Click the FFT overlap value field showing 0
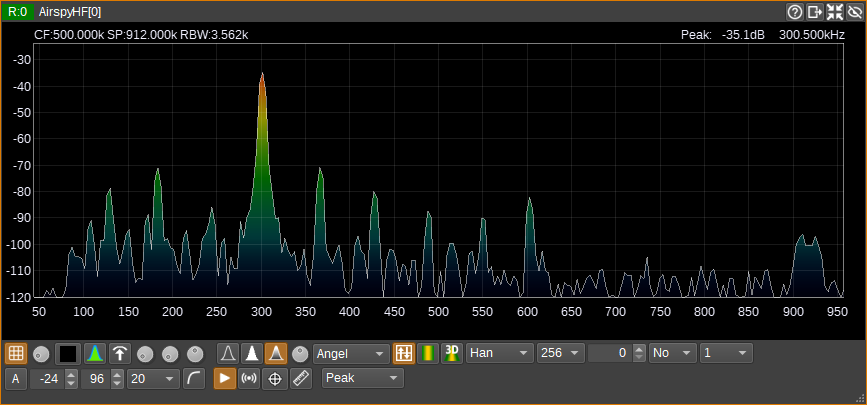The width and height of the screenshot is (867, 405). tap(611, 353)
